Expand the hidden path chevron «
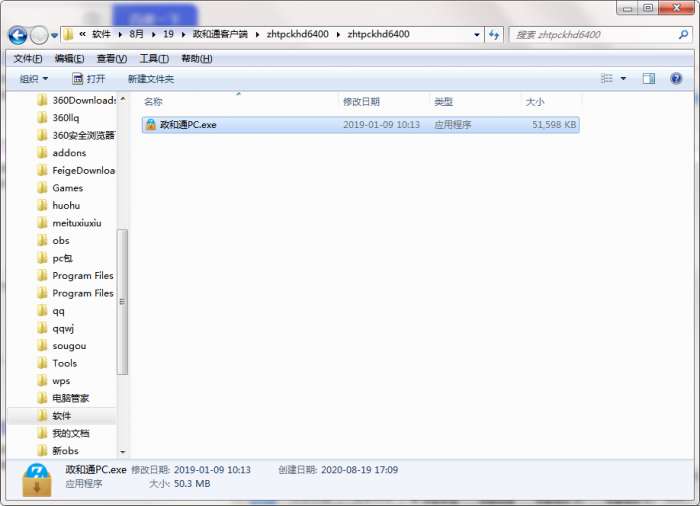This screenshot has width=700, height=506. tap(83, 34)
